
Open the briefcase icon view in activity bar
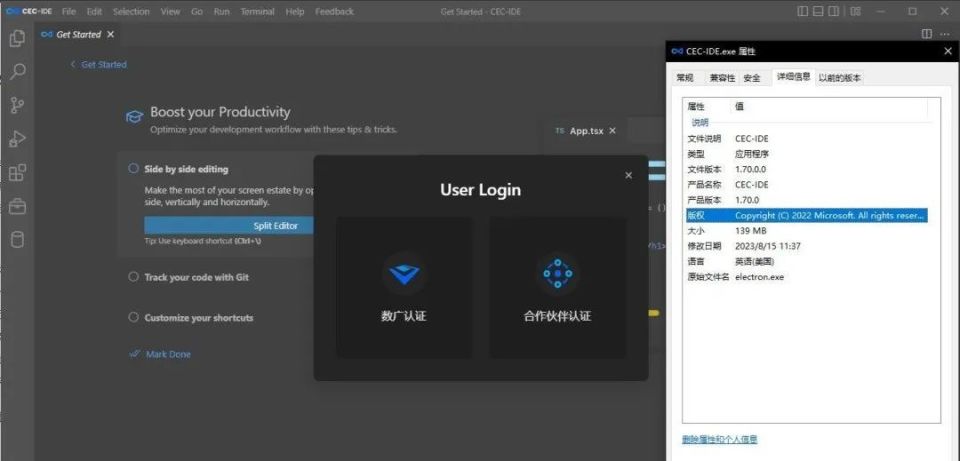17,206
